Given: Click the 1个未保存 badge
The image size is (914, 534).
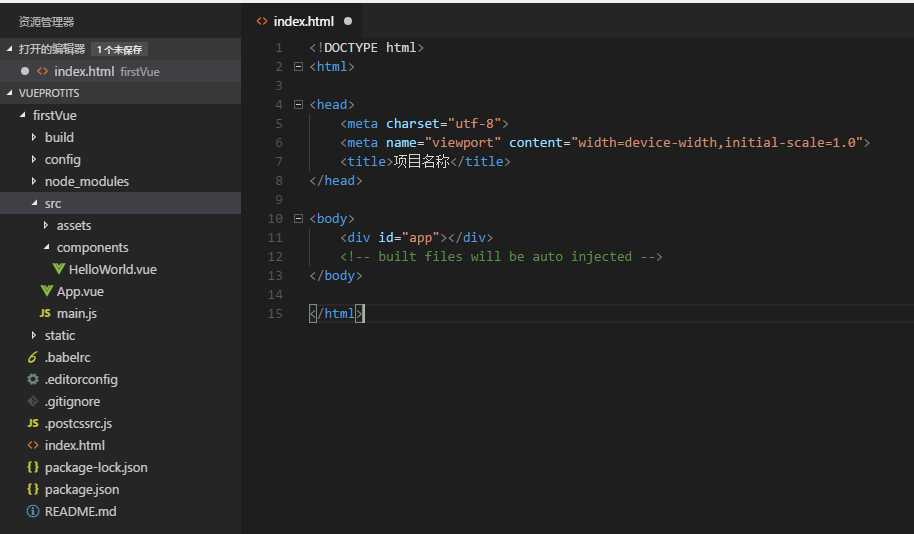Looking at the screenshot, I should tap(119, 50).
